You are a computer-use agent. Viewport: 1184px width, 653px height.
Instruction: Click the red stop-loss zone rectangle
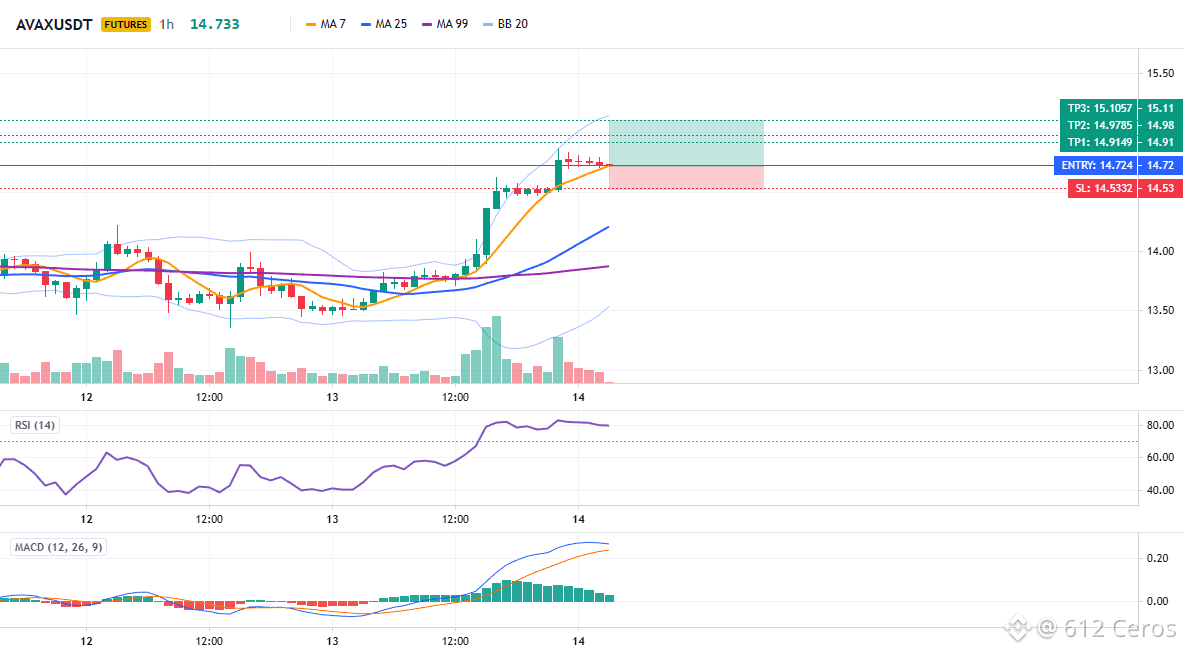(686, 177)
